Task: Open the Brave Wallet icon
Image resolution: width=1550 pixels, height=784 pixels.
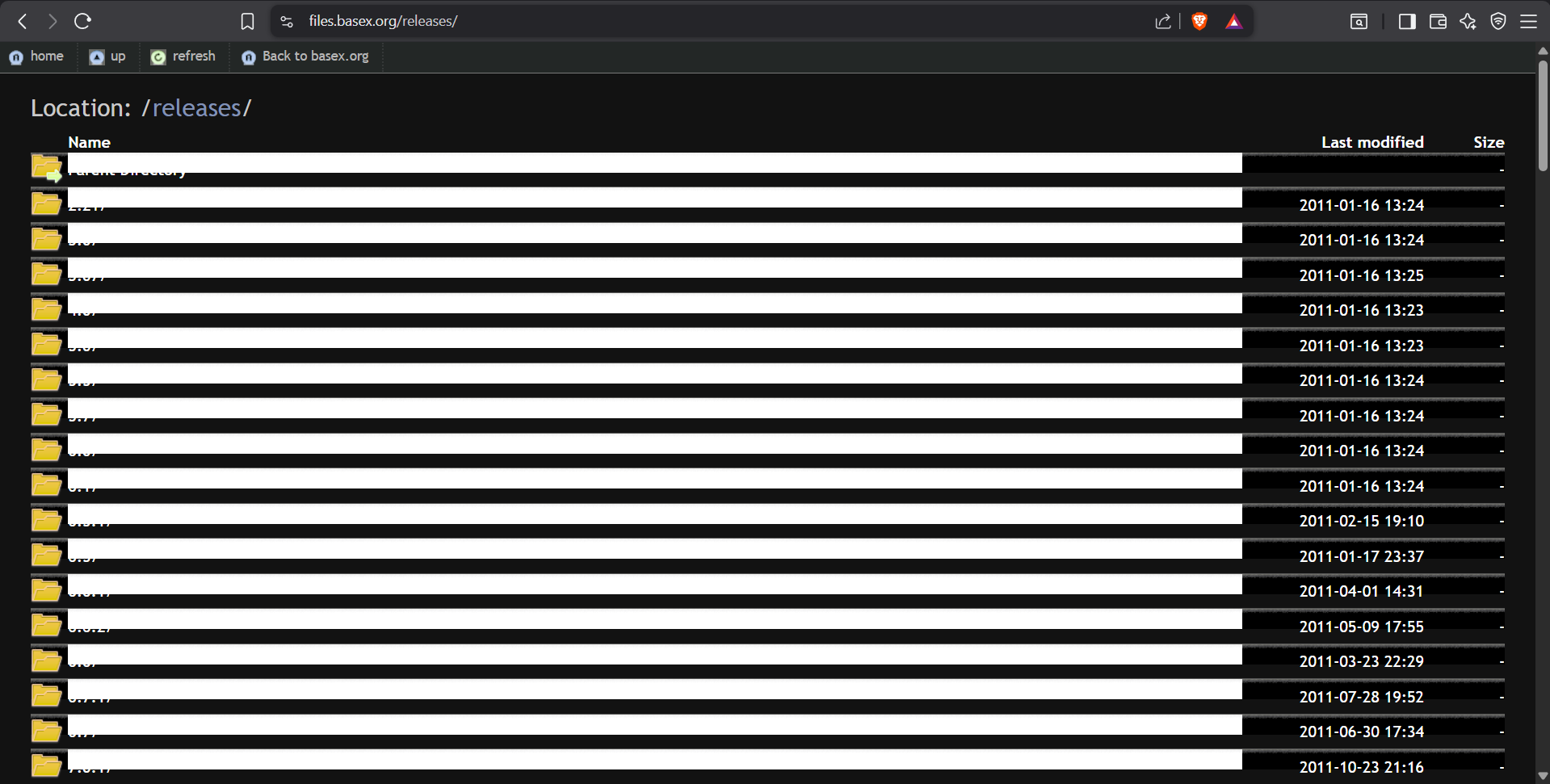Action: [1438, 22]
